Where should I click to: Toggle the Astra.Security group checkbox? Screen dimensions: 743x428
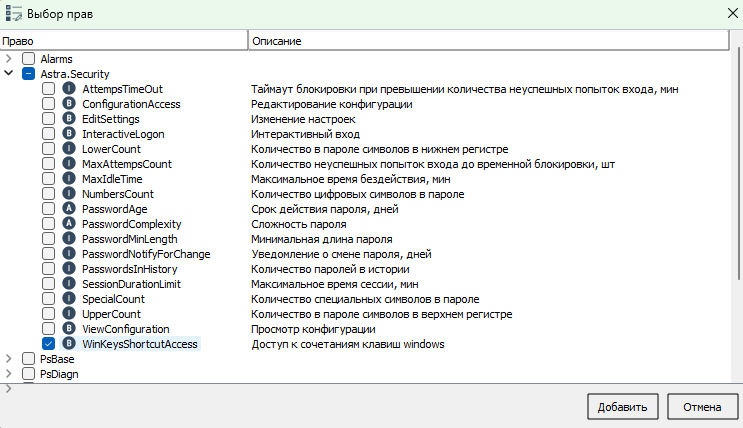click(29, 74)
